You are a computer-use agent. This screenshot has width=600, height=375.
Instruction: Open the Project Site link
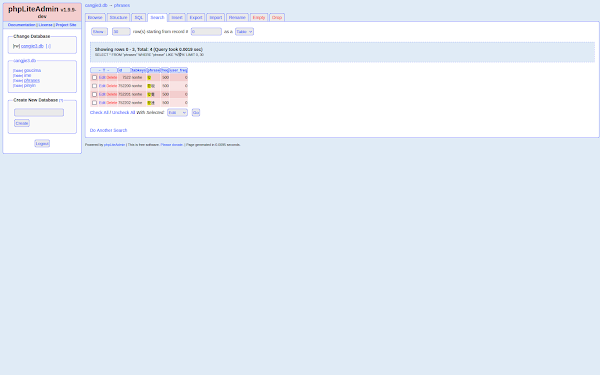point(66,25)
